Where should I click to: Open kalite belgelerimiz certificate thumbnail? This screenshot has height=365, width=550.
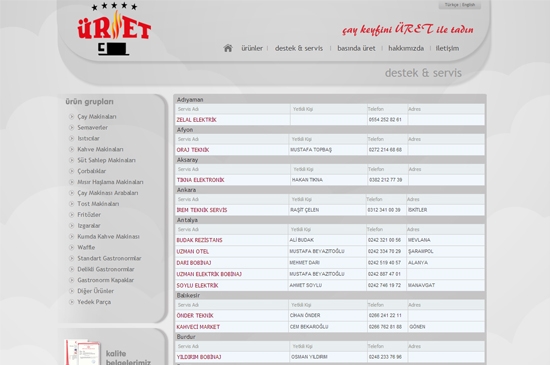click(x=83, y=352)
